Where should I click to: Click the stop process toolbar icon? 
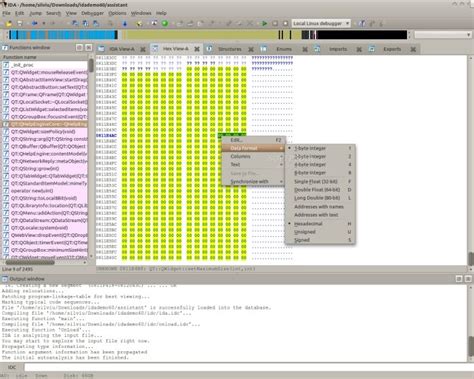coord(285,23)
